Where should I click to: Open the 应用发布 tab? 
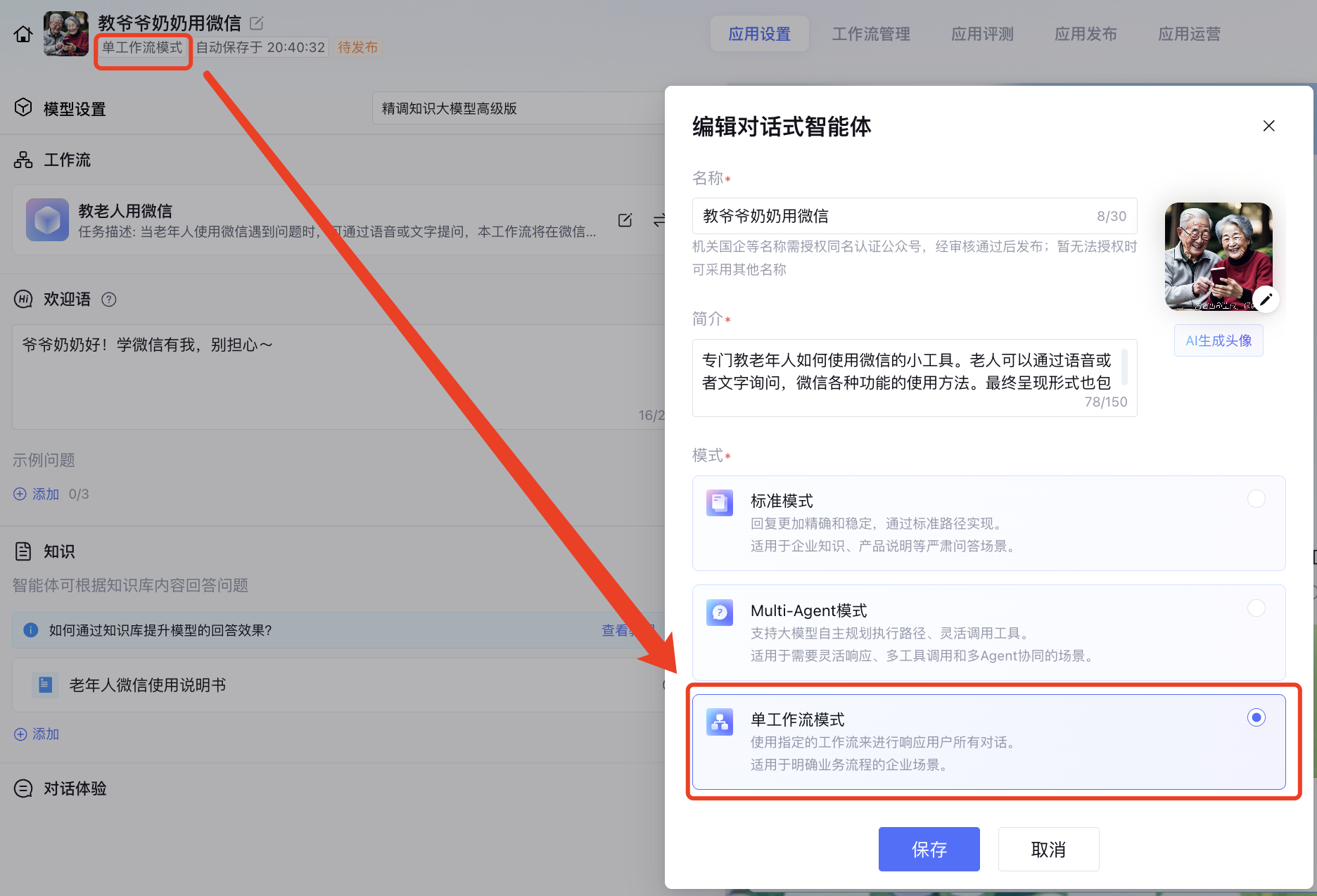1086,34
